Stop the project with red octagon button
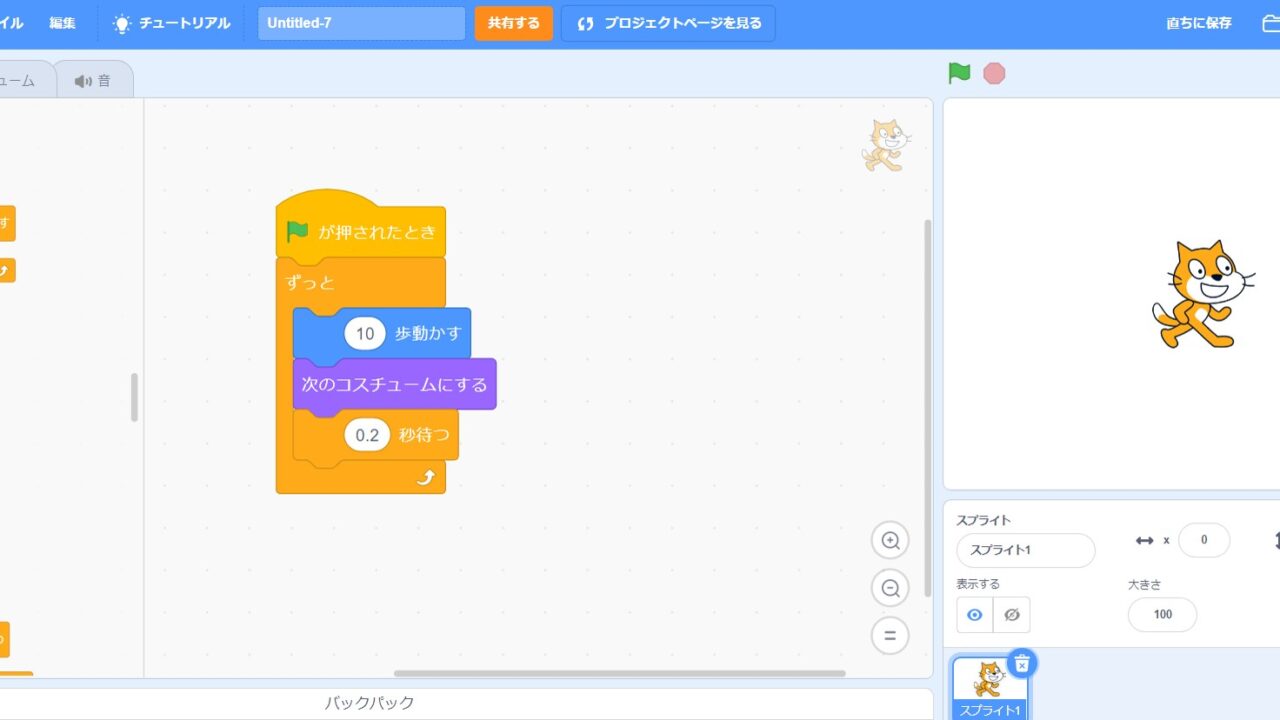This screenshot has width=1280, height=720. 994,73
